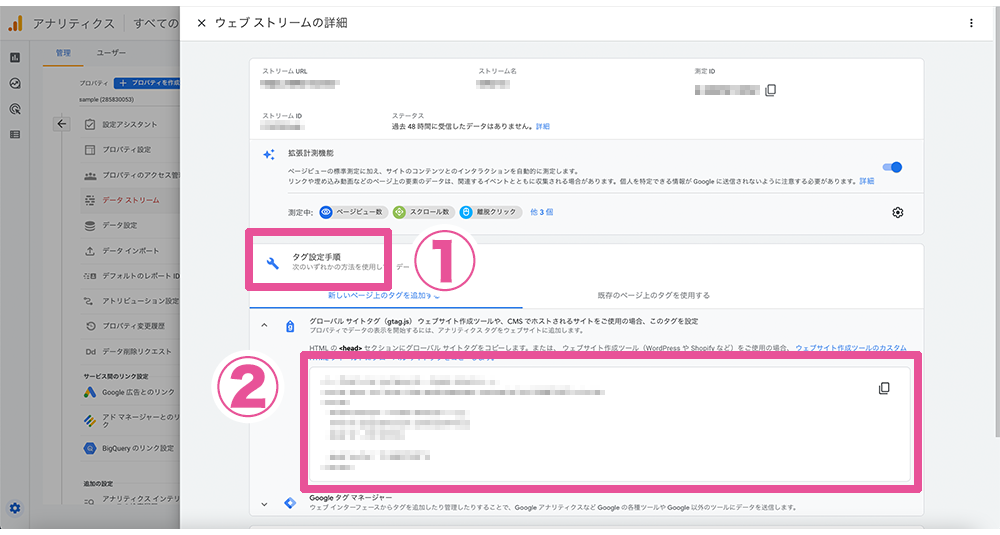This screenshot has width=1000, height=535.
Task: Click the 離脱クリック chip
Action: (490, 212)
